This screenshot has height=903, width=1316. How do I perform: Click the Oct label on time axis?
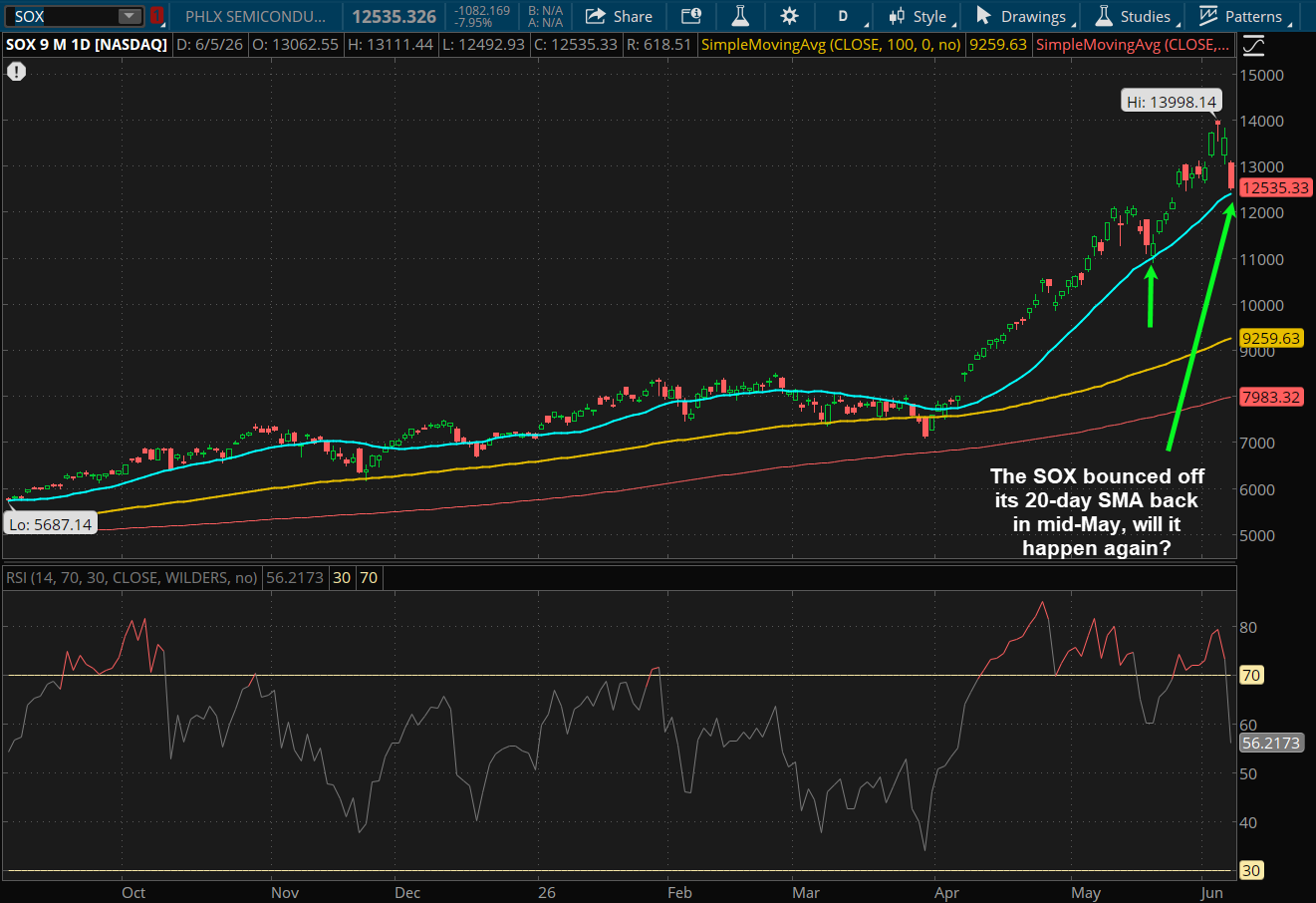pos(133,892)
